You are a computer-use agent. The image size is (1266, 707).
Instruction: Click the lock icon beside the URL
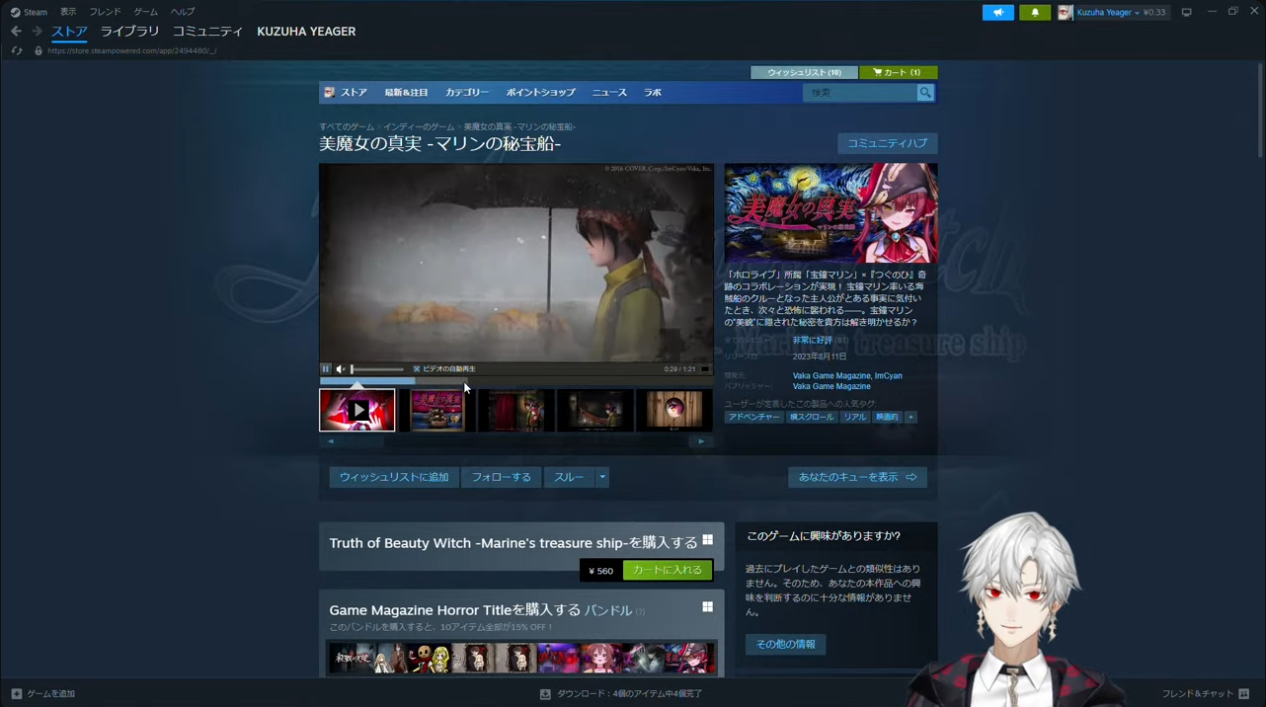pos(38,50)
